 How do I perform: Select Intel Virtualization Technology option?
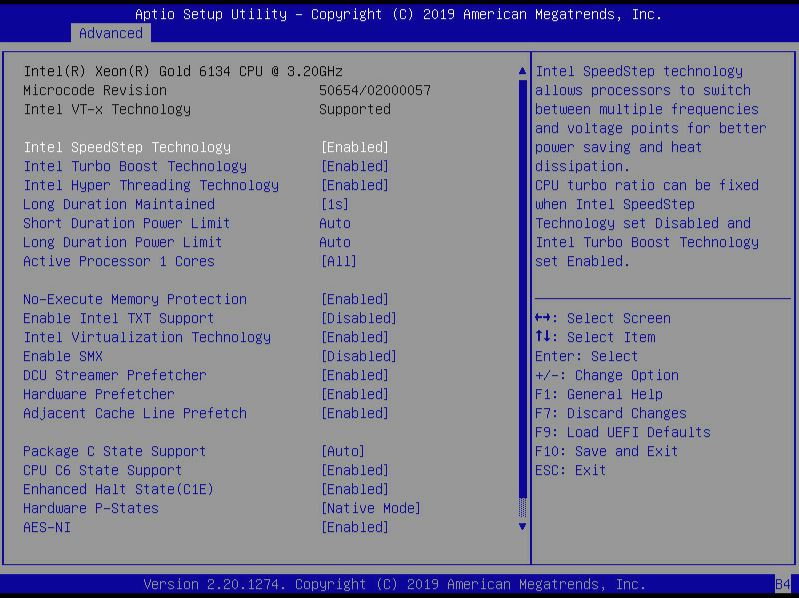[147, 337]
